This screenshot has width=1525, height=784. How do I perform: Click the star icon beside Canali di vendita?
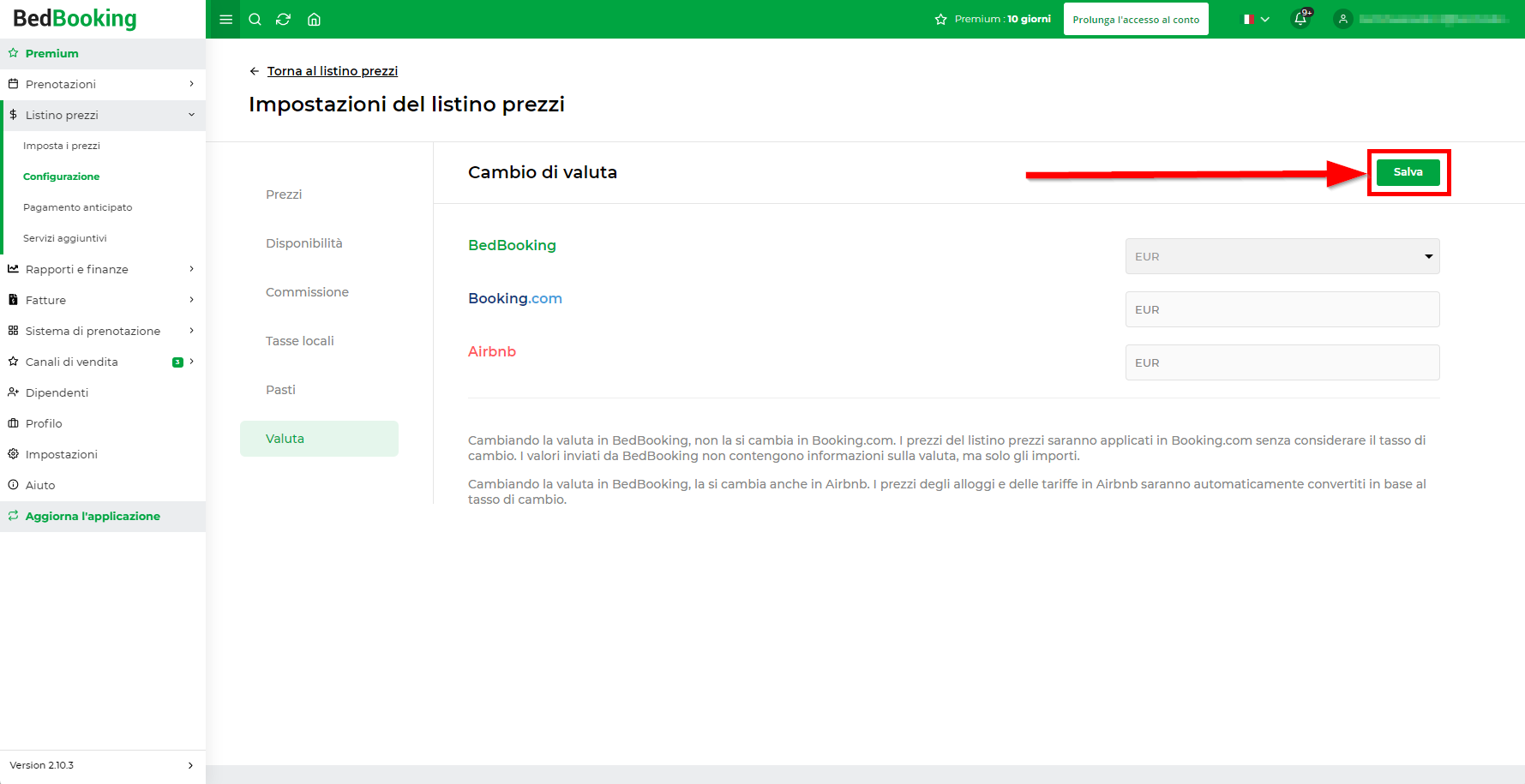(13, 362)
